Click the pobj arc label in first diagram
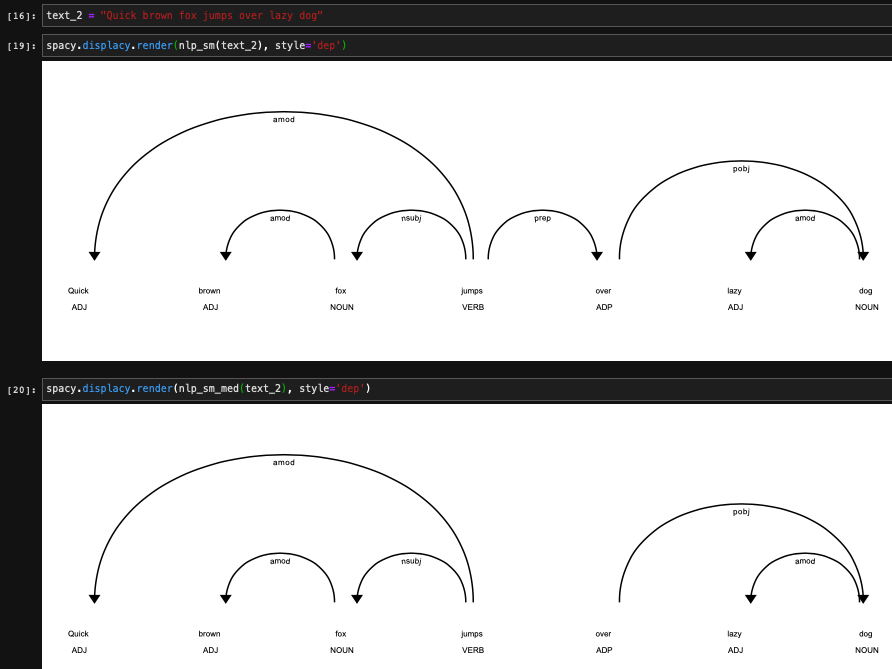 [739, 168]
